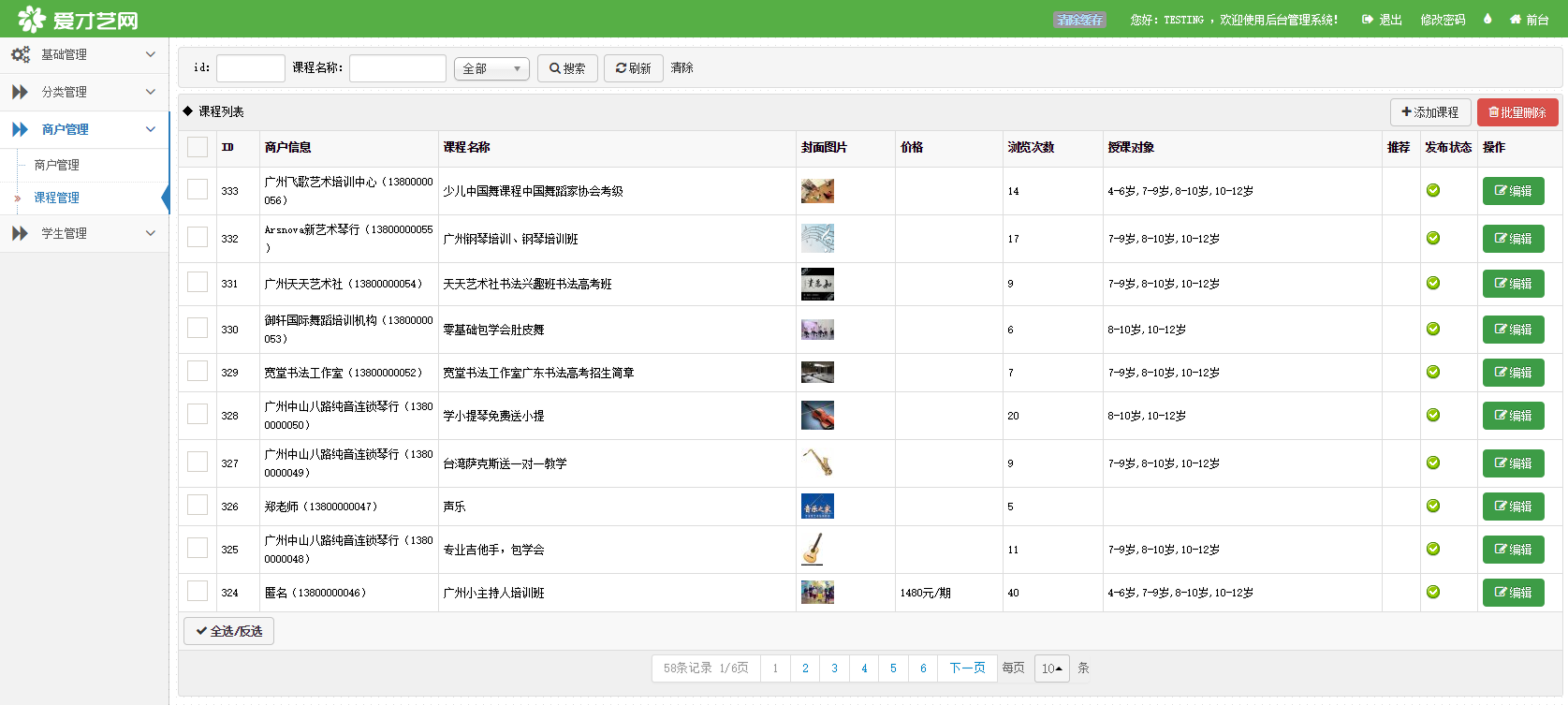Click 退出 logout link
Image resolution: width=1568 pixels, height=705 pixels.
1382,20
